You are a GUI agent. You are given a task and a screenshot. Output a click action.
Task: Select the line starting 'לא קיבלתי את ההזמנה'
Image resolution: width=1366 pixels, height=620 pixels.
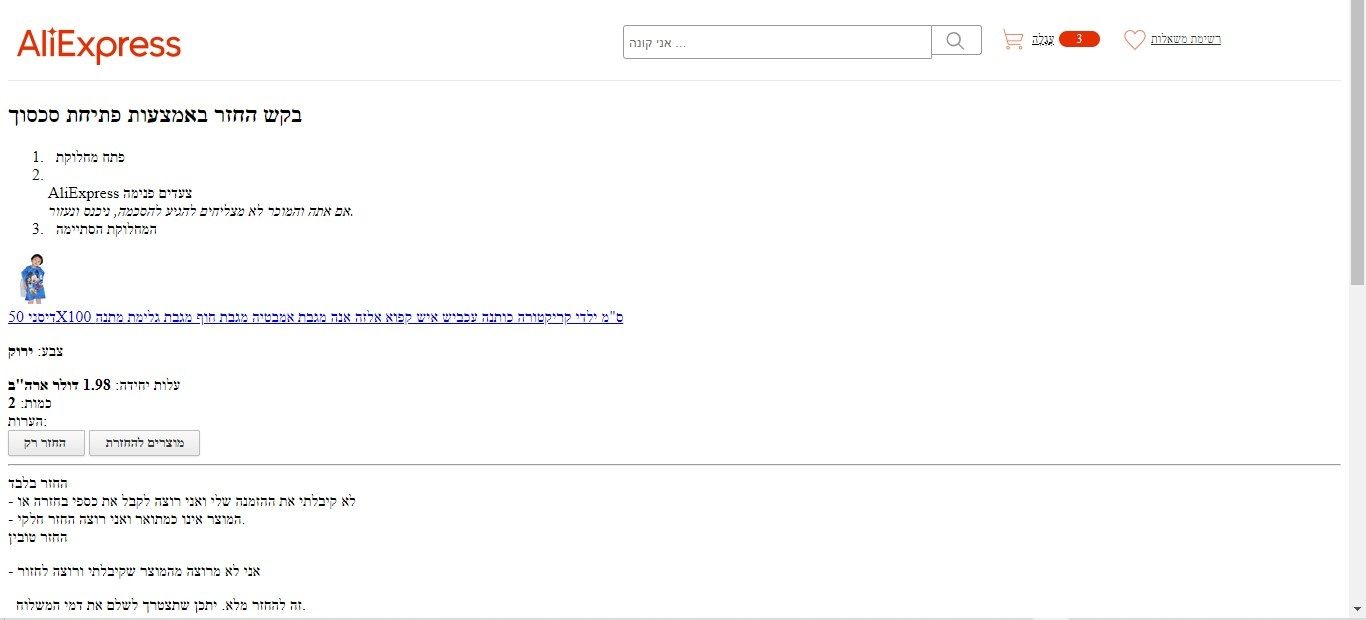point(182,501)
